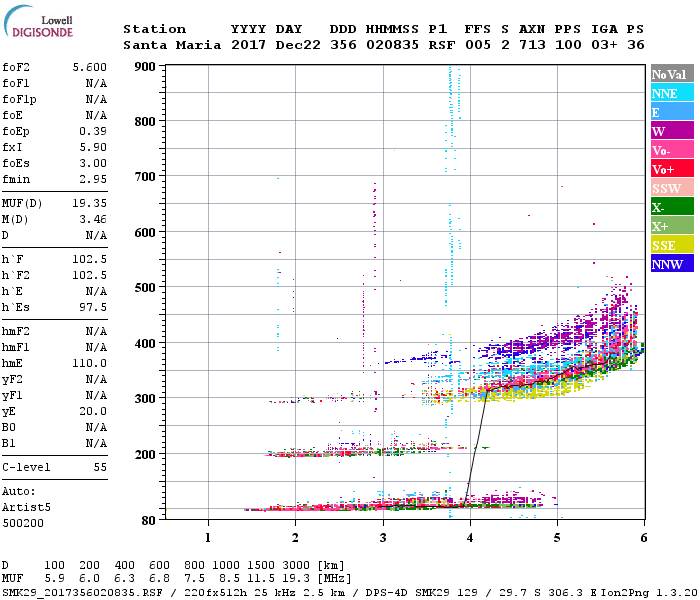Select the NNE cyan legend swatch

point(672,93)
